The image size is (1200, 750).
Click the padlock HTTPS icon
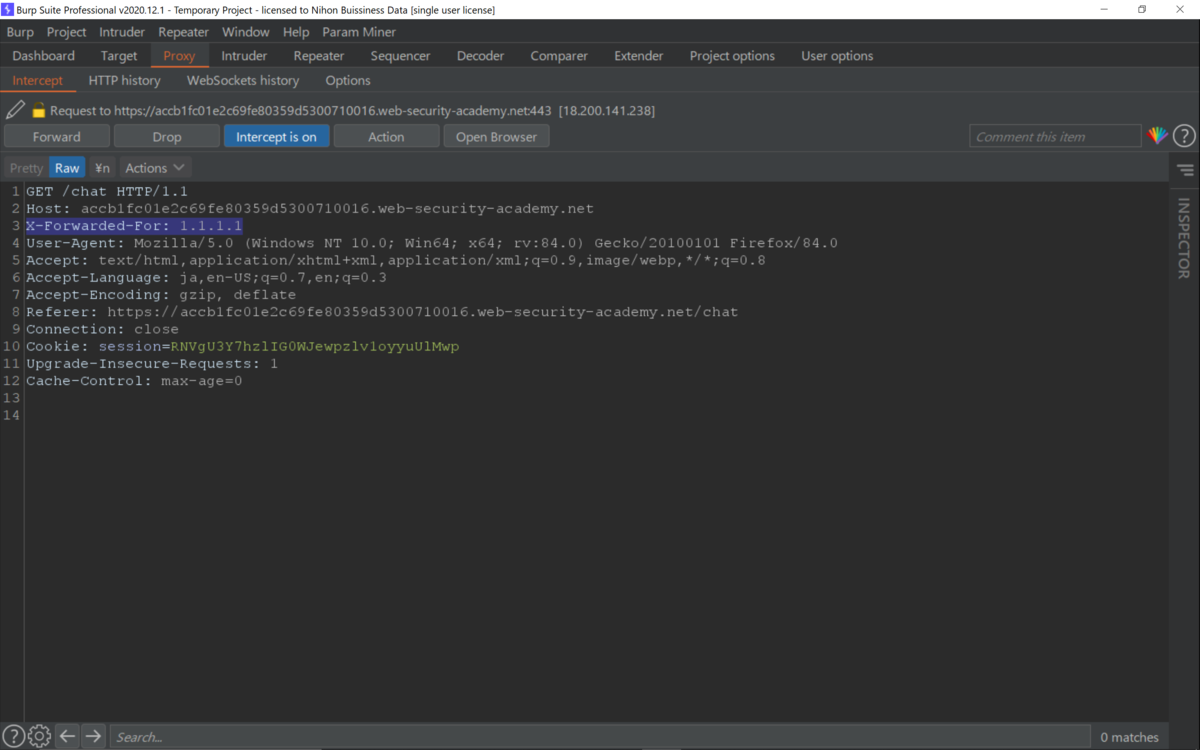pos(39,110)
